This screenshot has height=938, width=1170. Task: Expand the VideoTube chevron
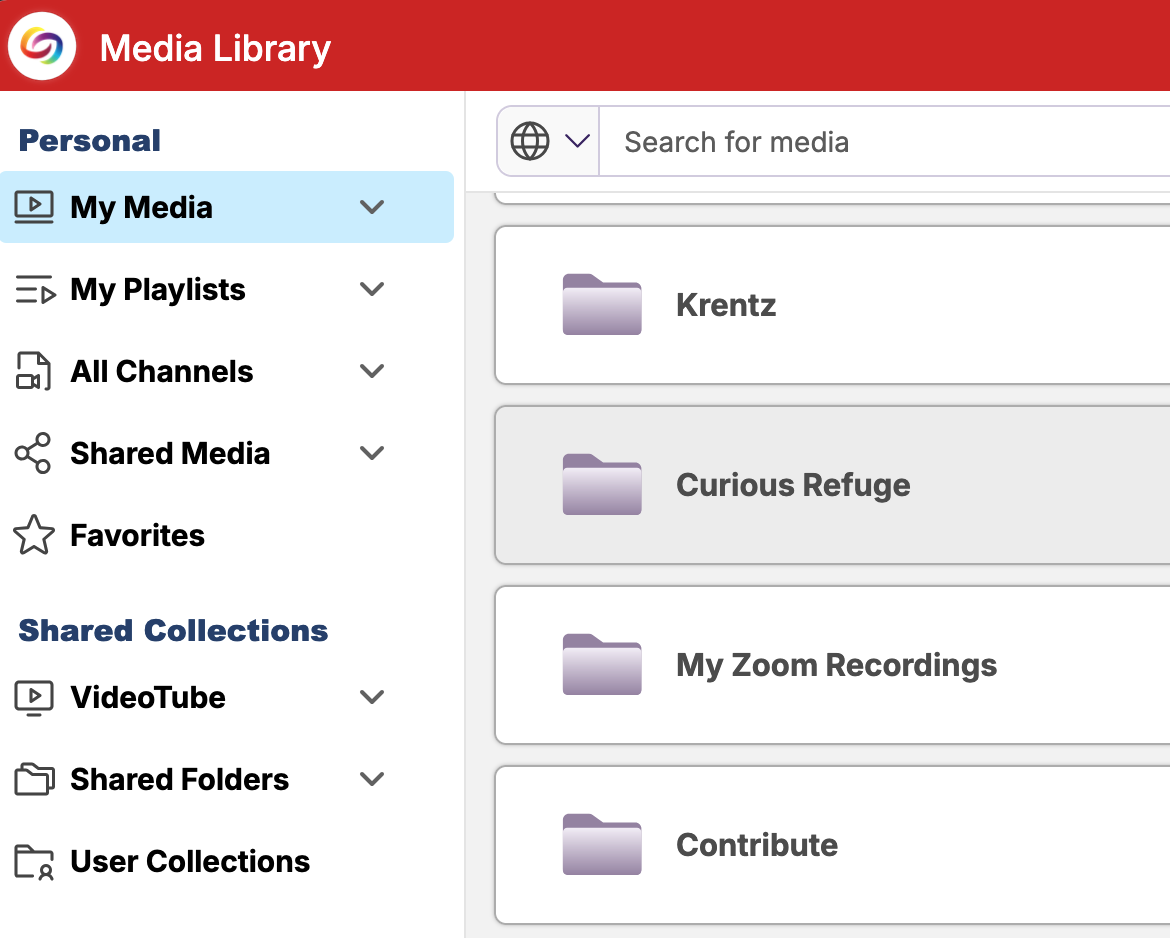click(372, 697)
